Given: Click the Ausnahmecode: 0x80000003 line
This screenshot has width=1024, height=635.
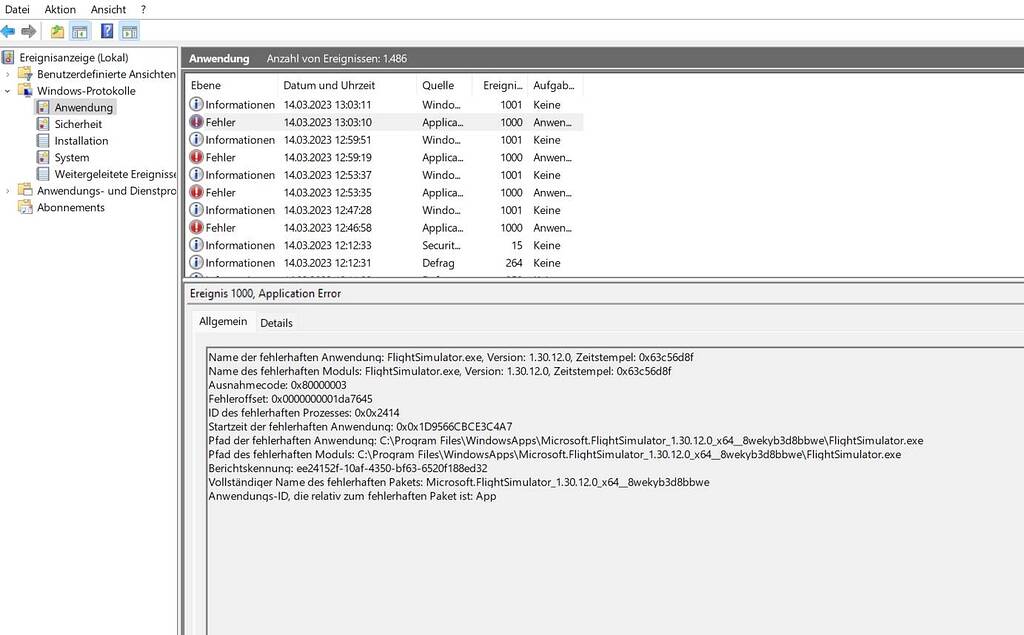Looking at the screenshot, I should point(278,385).
